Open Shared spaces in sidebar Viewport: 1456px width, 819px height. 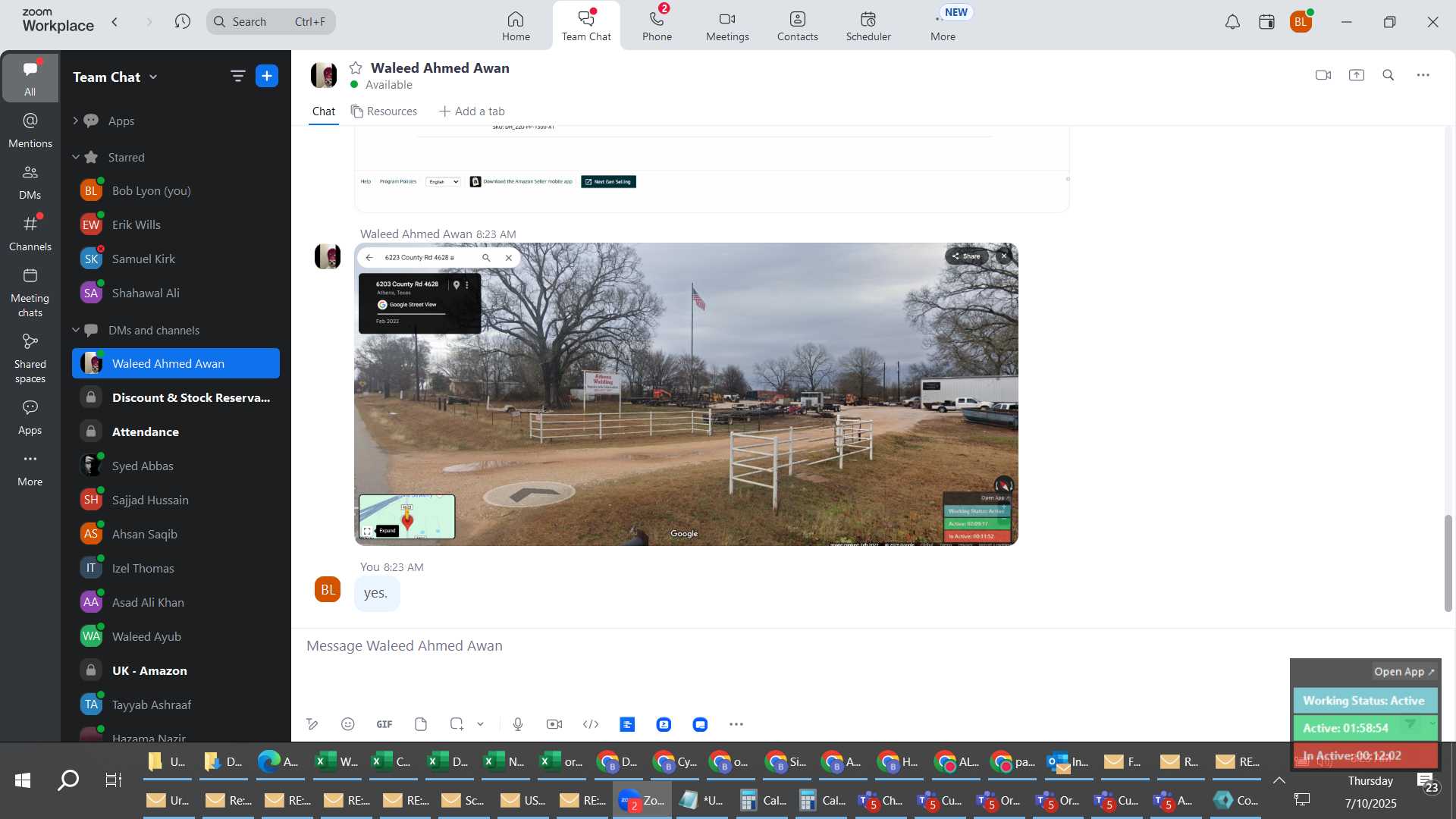(x=30, y=359)
